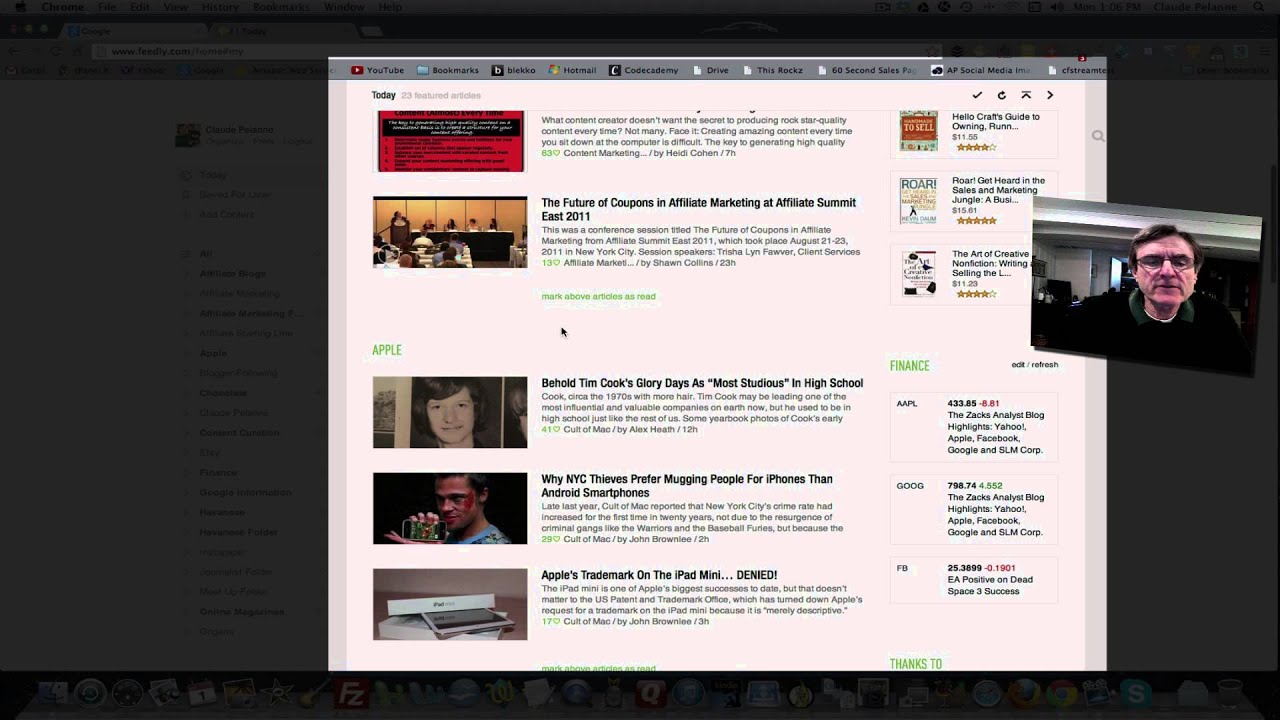This screenshot has width=1280, height=720.
Task: Click the ROAR! book cover image
Action: (x=918, y=202)
